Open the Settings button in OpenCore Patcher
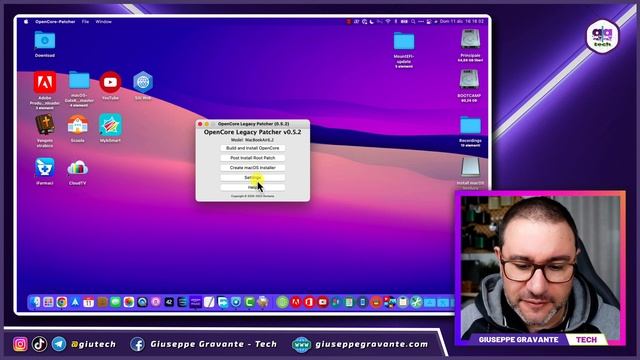Viewport: 640px width, 360px height. tap(253, 178)
